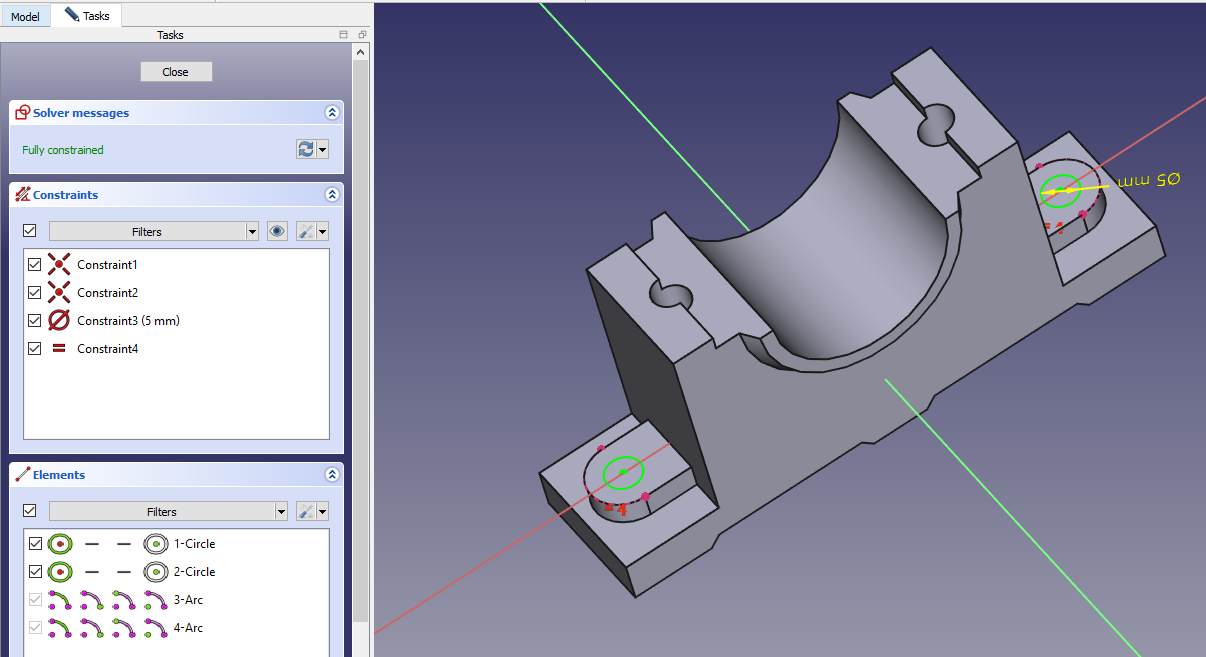Collapse the Solver messages section
This screenshot has width=1206, height=657.
pyautogui.click(x=331, y=113)
